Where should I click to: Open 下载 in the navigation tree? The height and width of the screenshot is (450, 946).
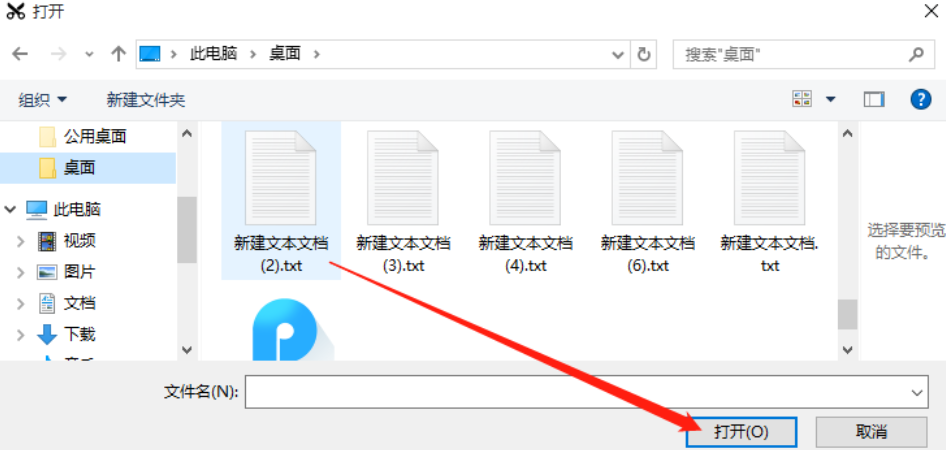click(x=80, y=334)
